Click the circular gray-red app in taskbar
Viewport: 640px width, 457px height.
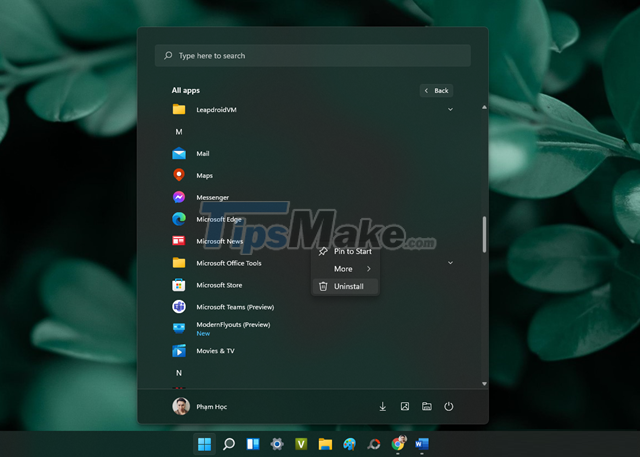[373, 444]
